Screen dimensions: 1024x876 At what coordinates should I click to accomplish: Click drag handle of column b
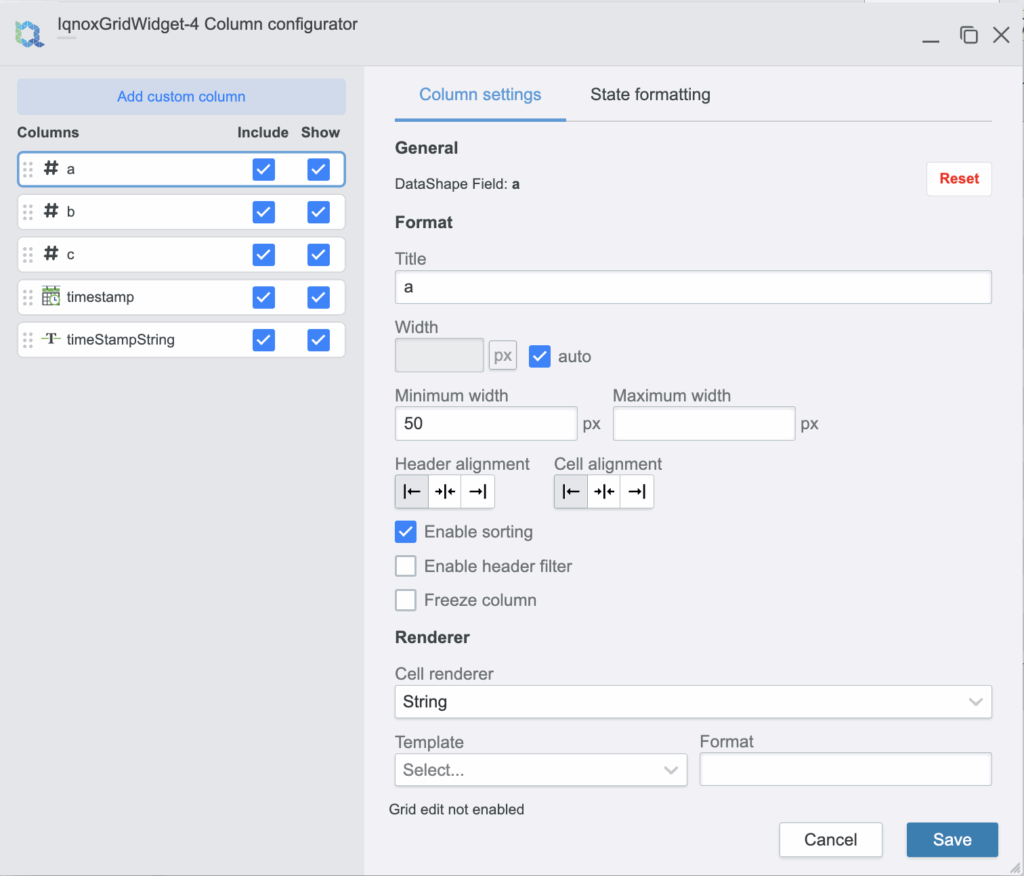coord(28,212)
